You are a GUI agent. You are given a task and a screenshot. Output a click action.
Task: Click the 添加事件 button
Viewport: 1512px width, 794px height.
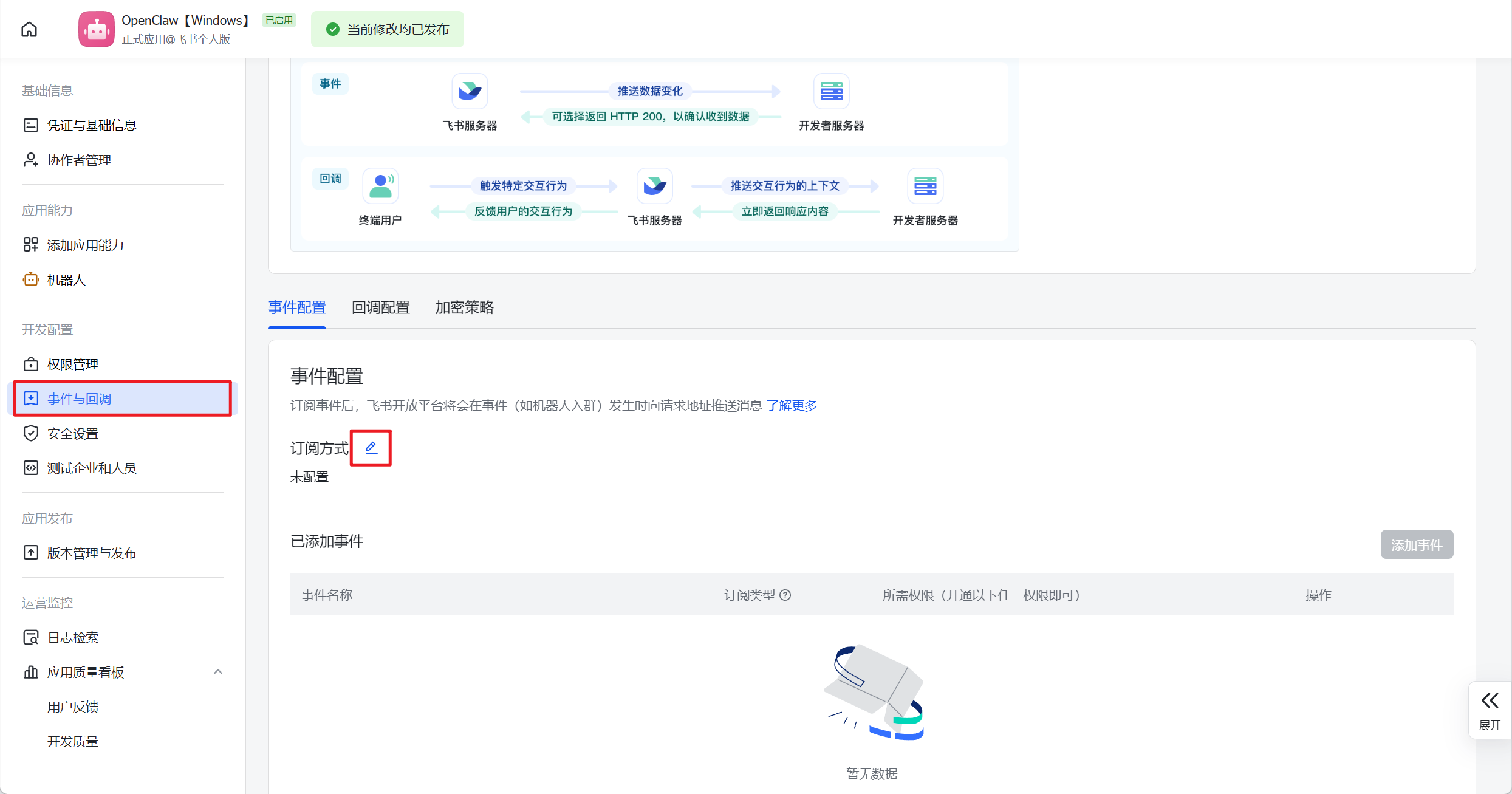pos(1416,545)
